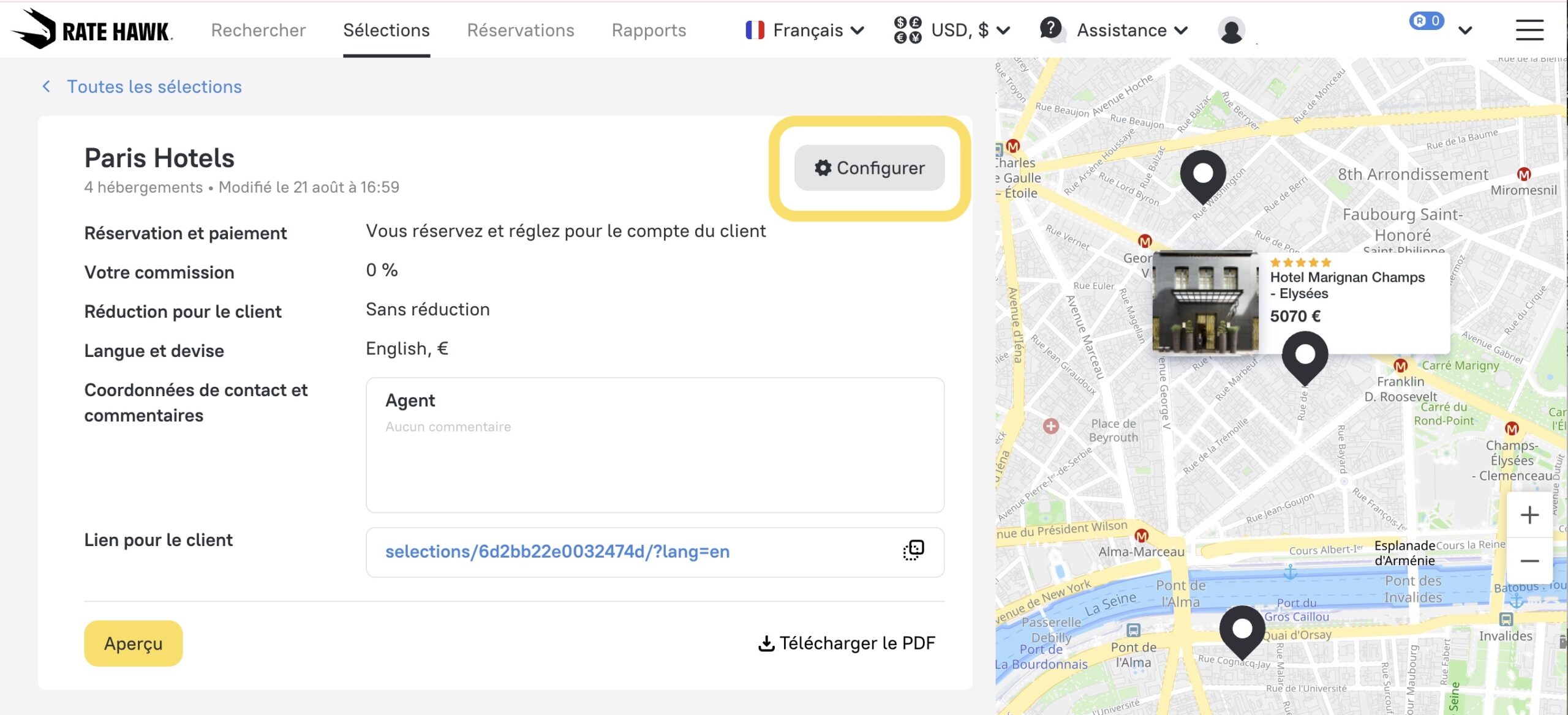Go to the Rechercher tab

tap(258, 30)
